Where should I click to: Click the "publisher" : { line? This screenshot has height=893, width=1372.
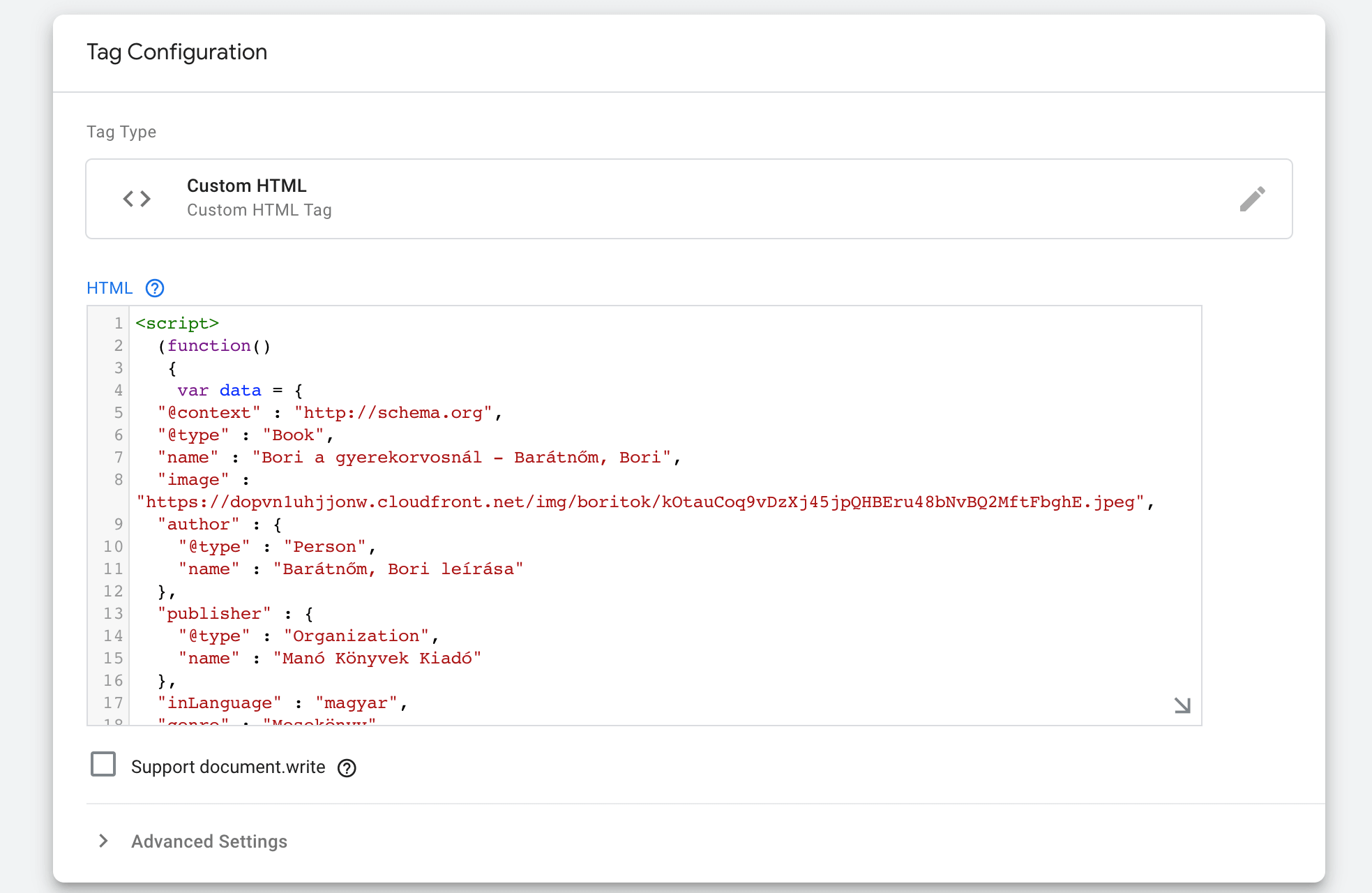(235, 614)
